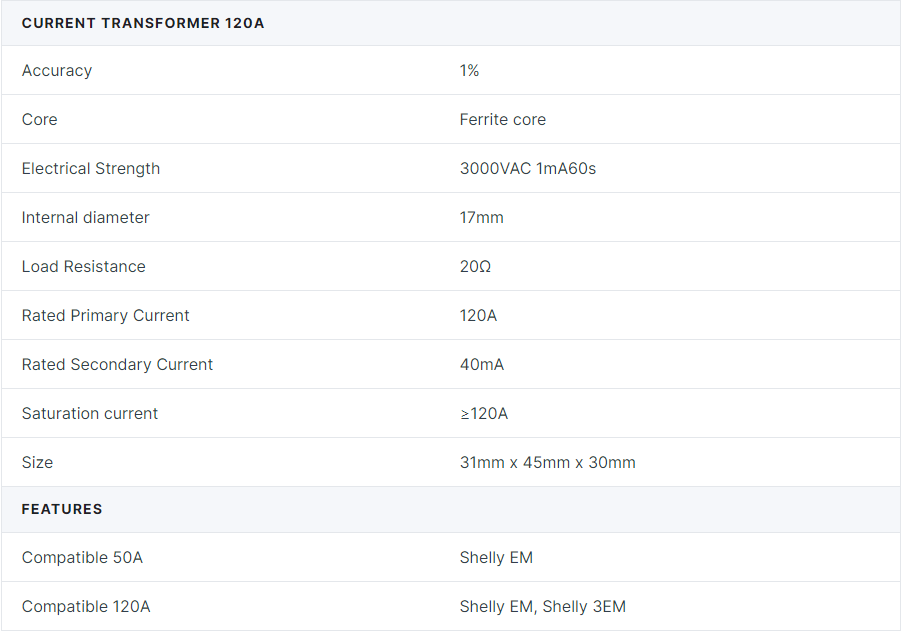Select the Internal diameter label

86,217
